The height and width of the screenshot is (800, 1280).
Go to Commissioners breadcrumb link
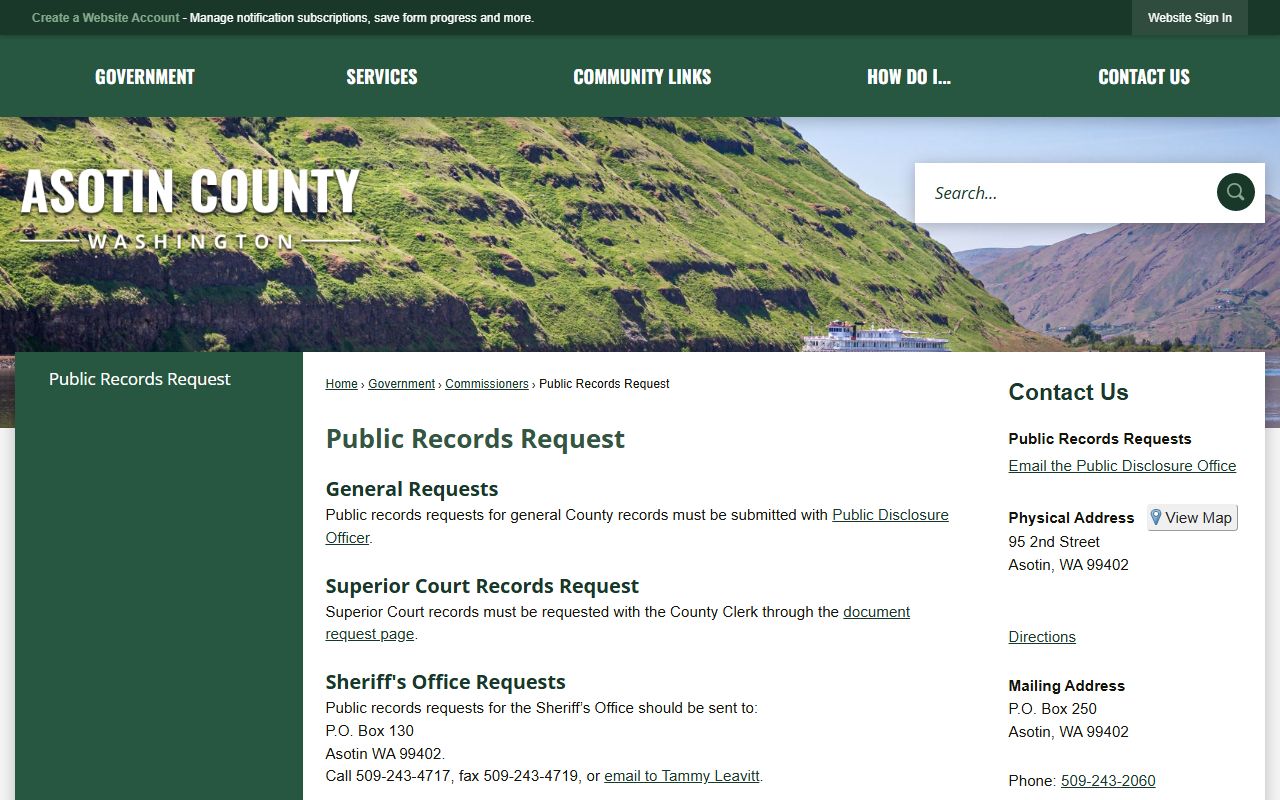(487, 384)
